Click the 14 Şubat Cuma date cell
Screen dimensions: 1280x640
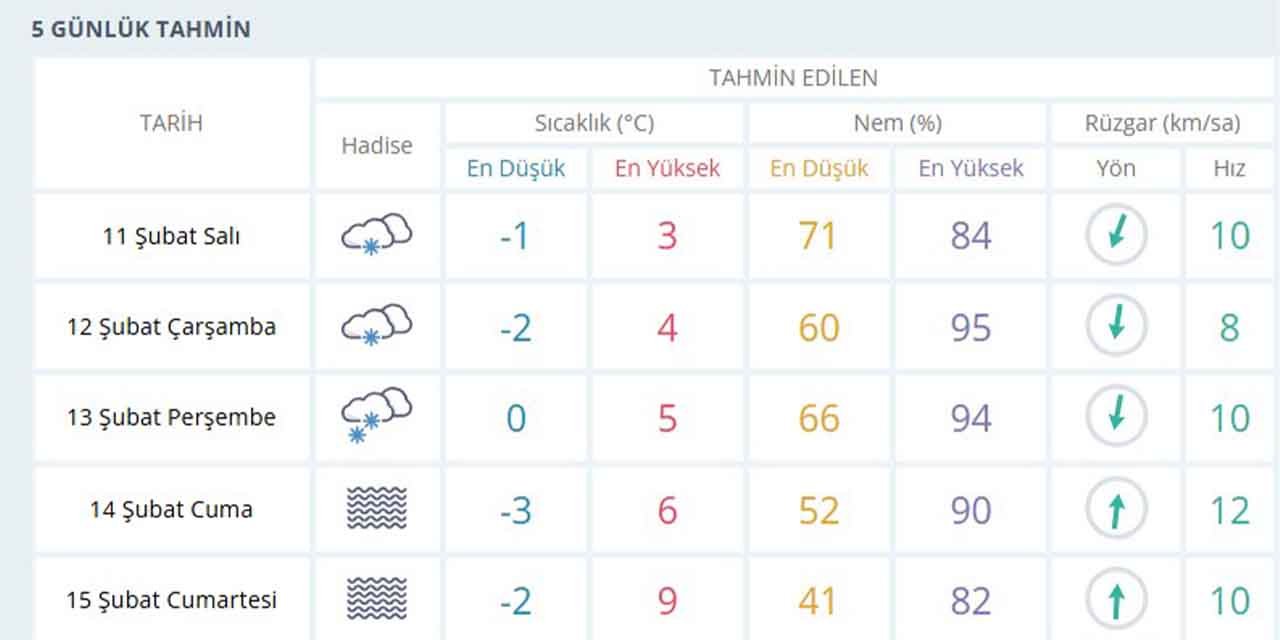coord(171,509)
